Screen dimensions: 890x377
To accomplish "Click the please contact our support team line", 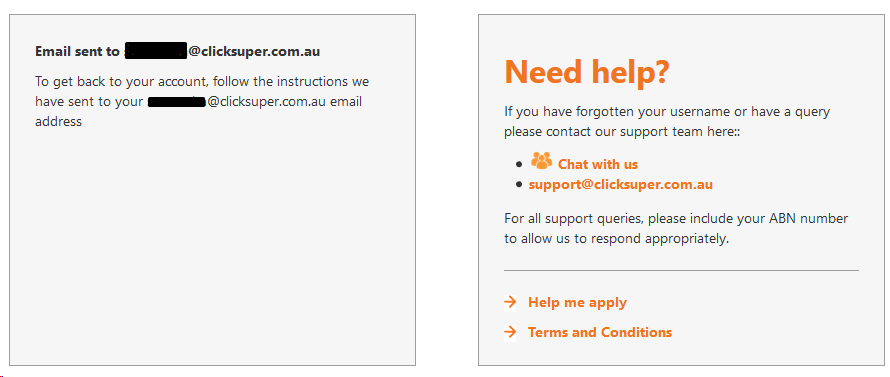I will pos(623,132).
